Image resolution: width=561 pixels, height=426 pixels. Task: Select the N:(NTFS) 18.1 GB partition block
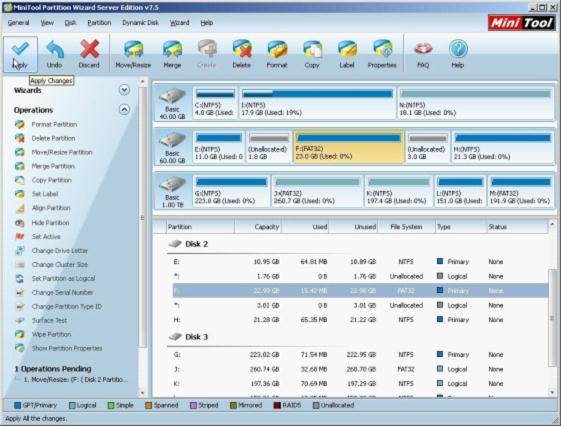coord(475,103)
